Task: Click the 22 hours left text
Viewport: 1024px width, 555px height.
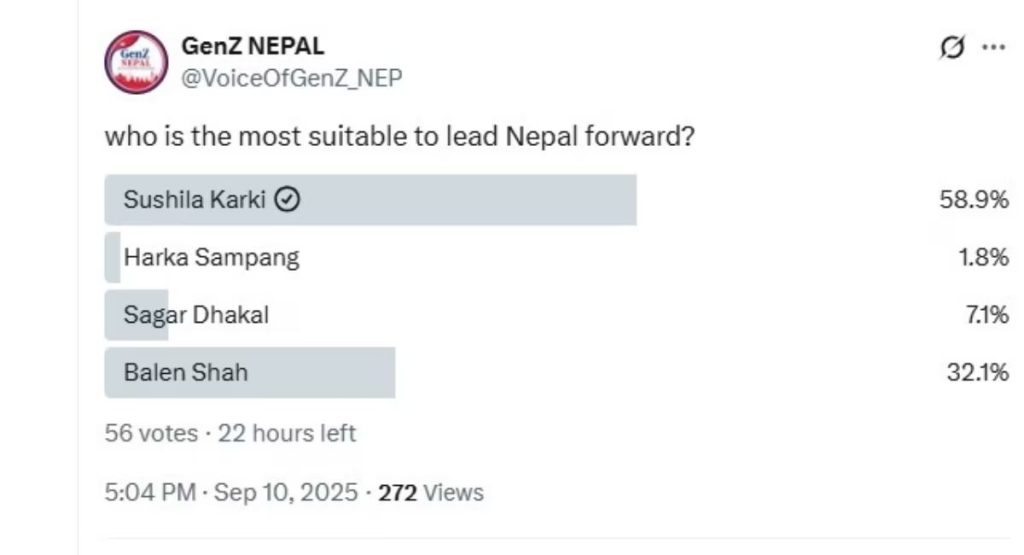Action: click(286, 434)
